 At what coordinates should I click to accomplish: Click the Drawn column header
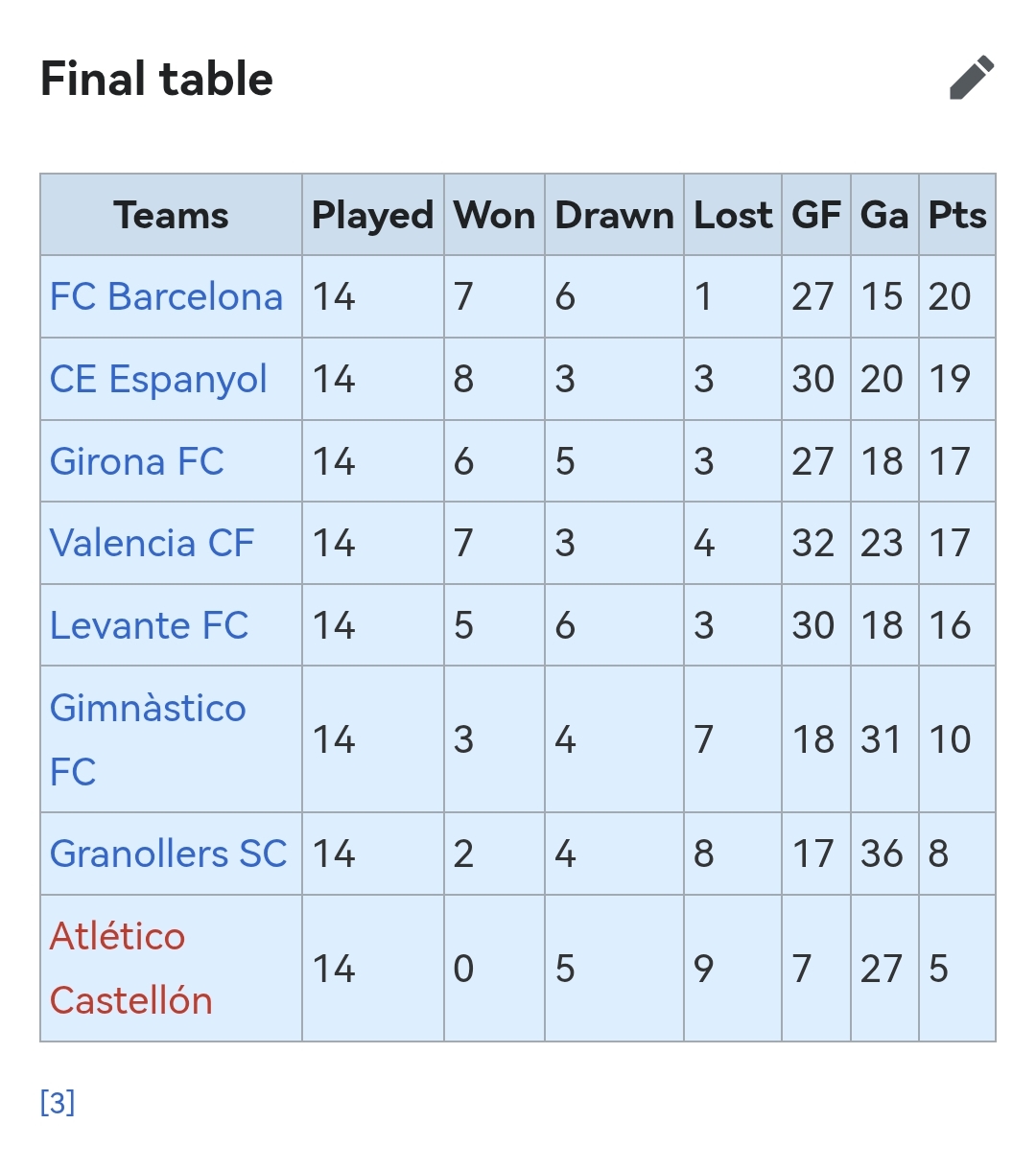(x=614, y=216)
